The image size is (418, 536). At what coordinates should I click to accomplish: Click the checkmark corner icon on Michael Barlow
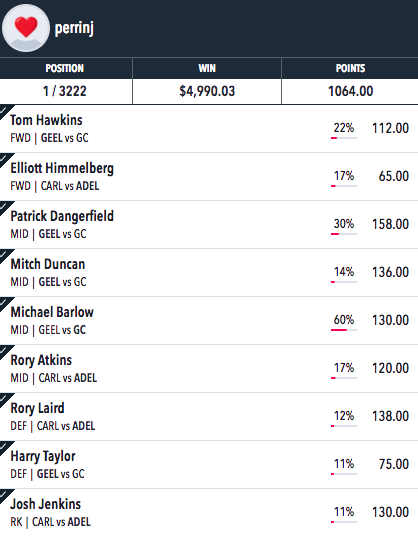coord(5,303)
